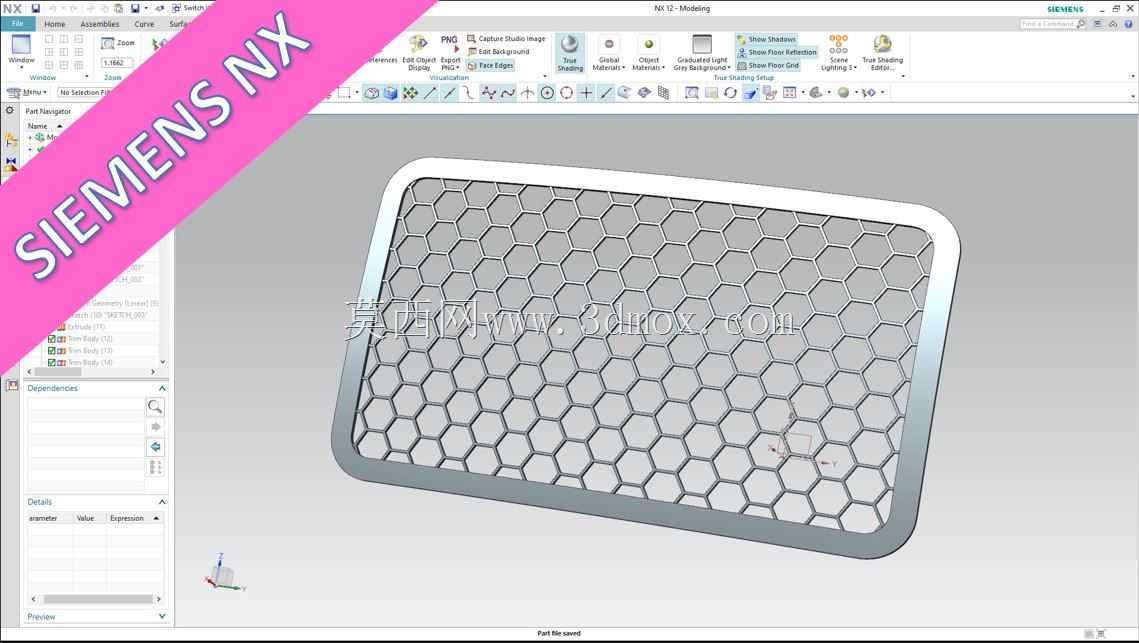Click the circle with center point snap icon
Image resolution: width=1139 pixels, height=643 pixels.
[547, 93]
